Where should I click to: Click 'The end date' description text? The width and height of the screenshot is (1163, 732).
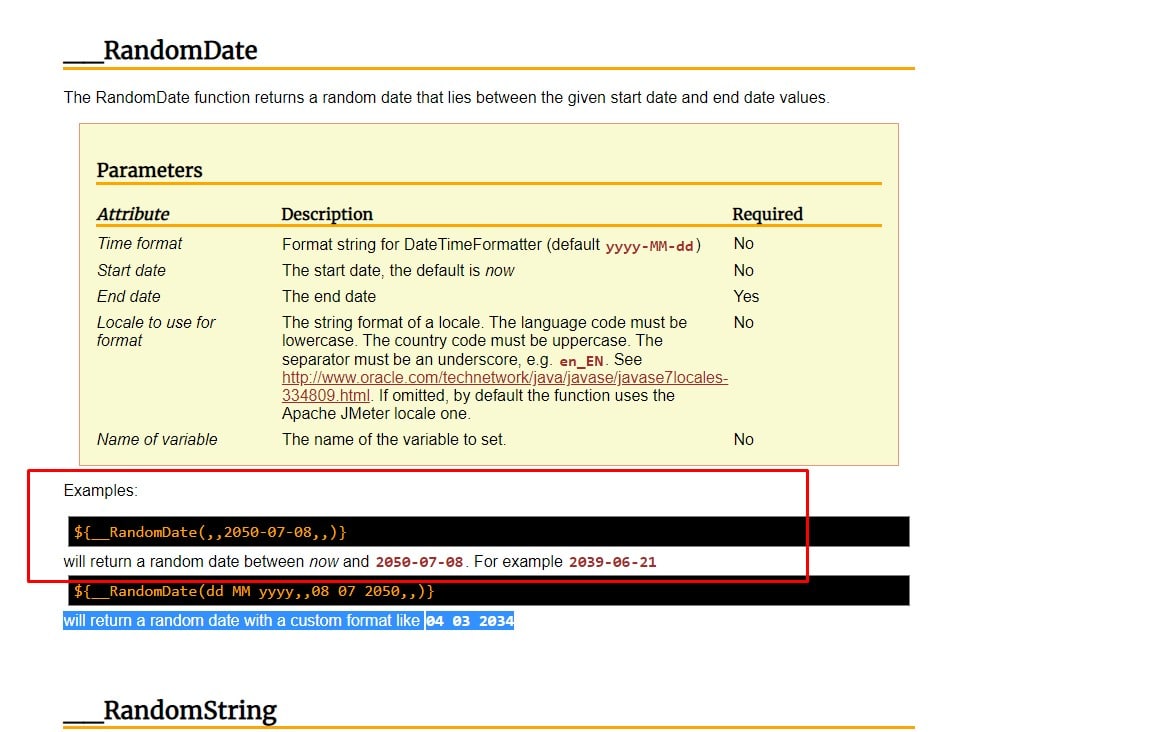(x=329, y=297)
